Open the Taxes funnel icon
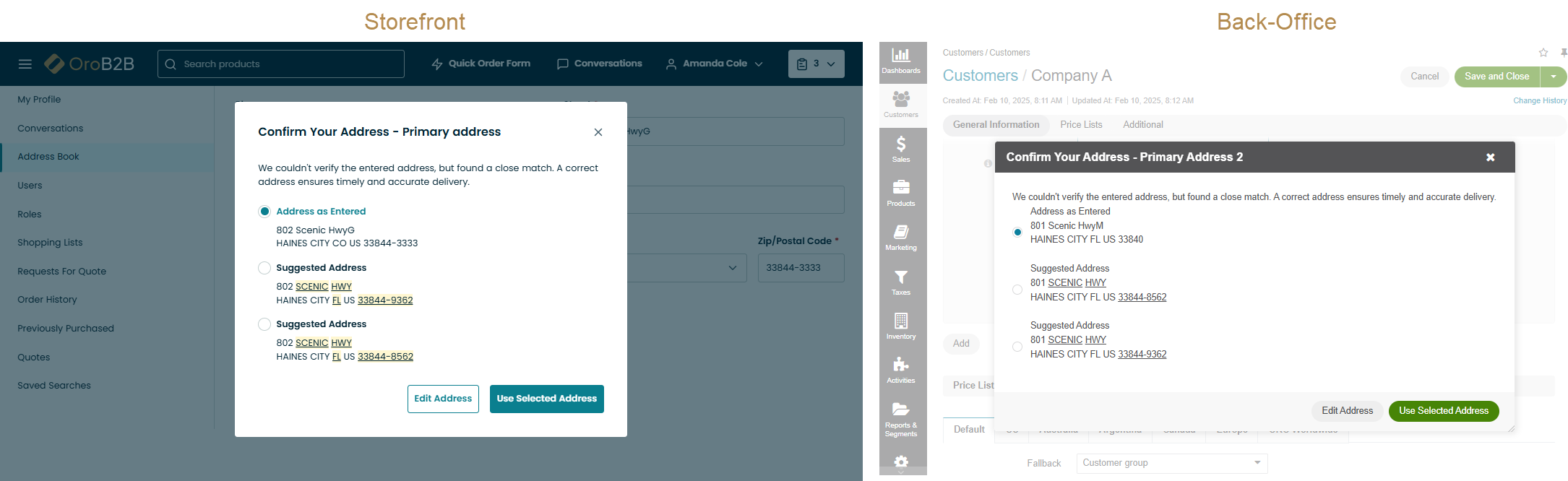 tap(901, 282)
